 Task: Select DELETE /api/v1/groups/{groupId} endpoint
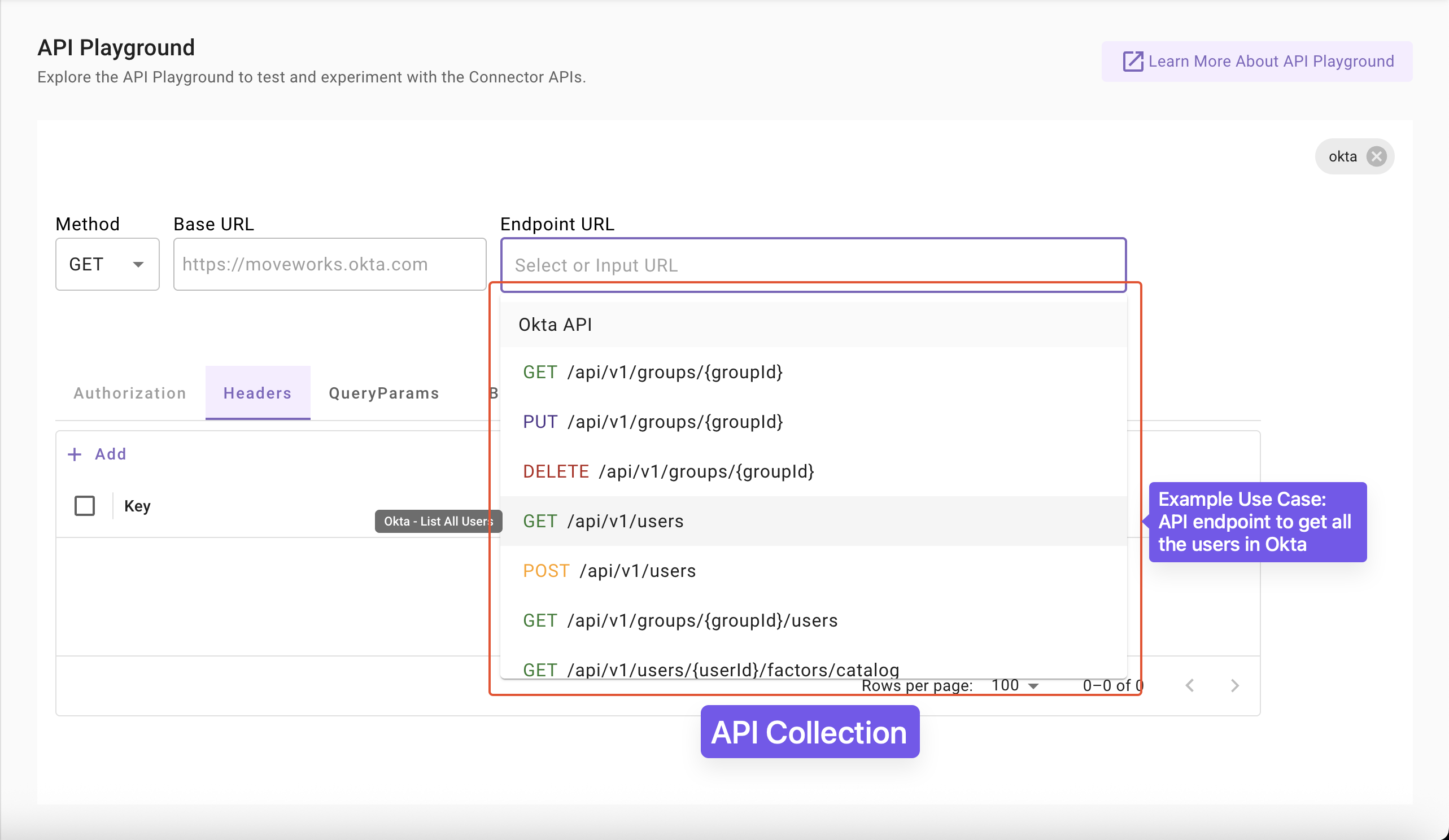coord(813,471)
